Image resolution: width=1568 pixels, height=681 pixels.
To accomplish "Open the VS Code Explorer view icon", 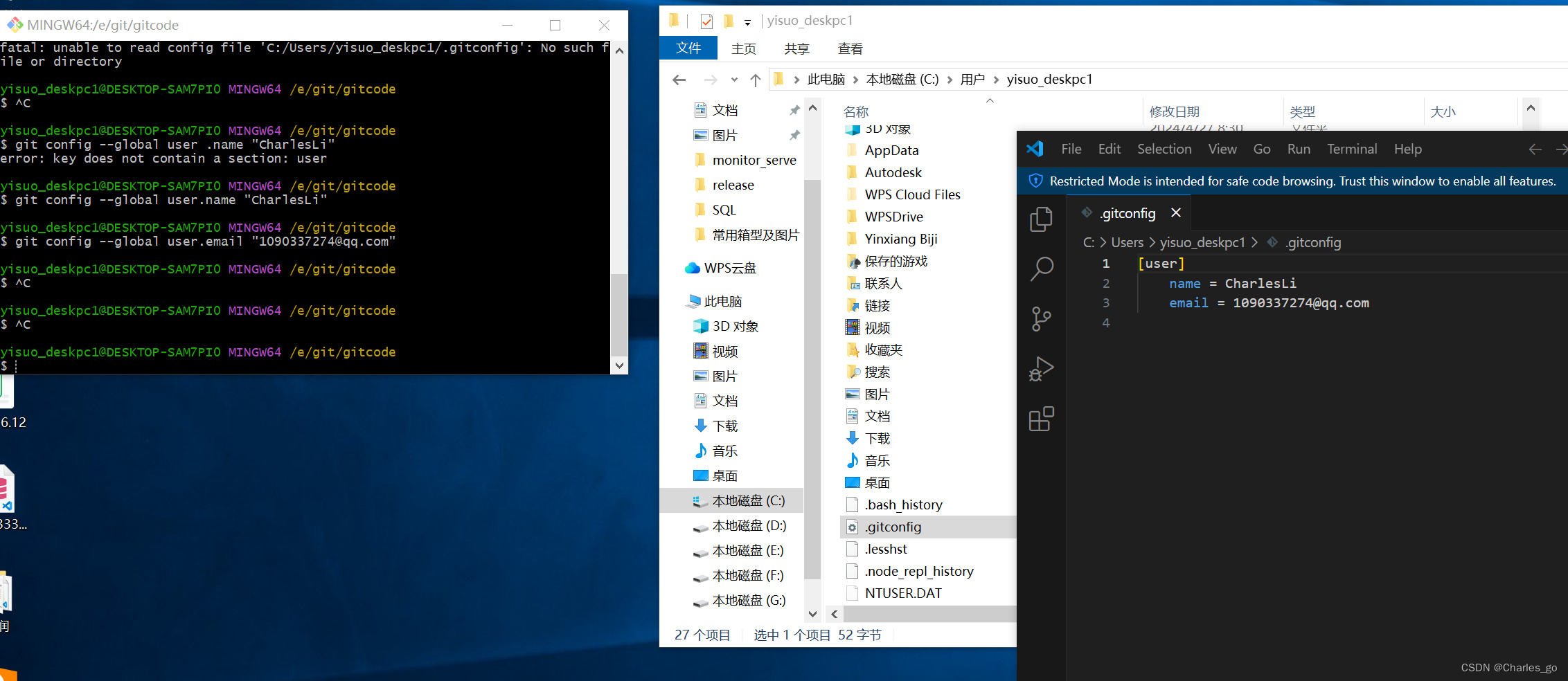I will (1041, 220).
